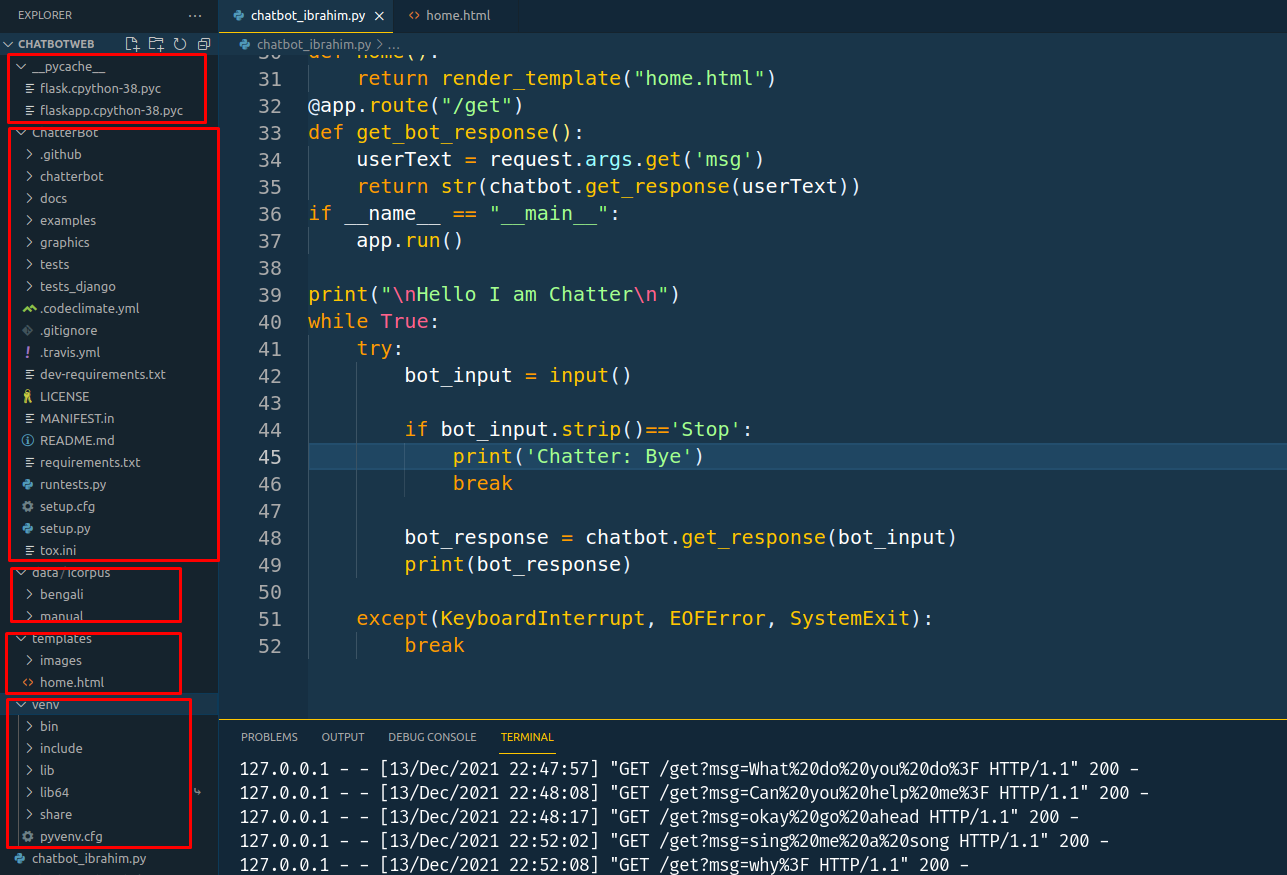Click line number 45 in the gutter
Image resolution: width=1287 pixels, height=875 pixels.
[x=270, y=456]
